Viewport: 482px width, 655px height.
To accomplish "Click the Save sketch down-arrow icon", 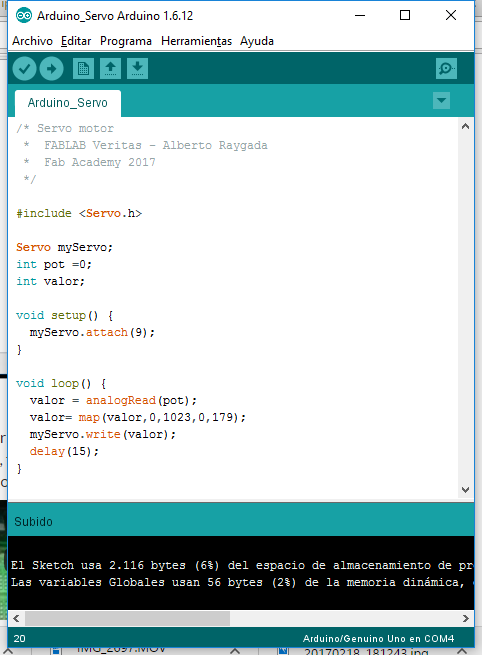I will [137, 69].
